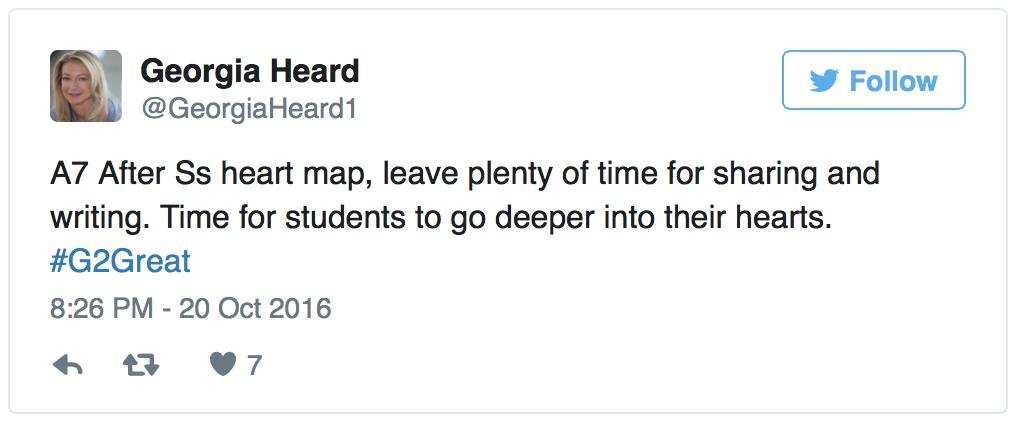Click the Twitter bird icon in Follow
This screenshot has width=1020, height=428.
[x=824, y=81]
